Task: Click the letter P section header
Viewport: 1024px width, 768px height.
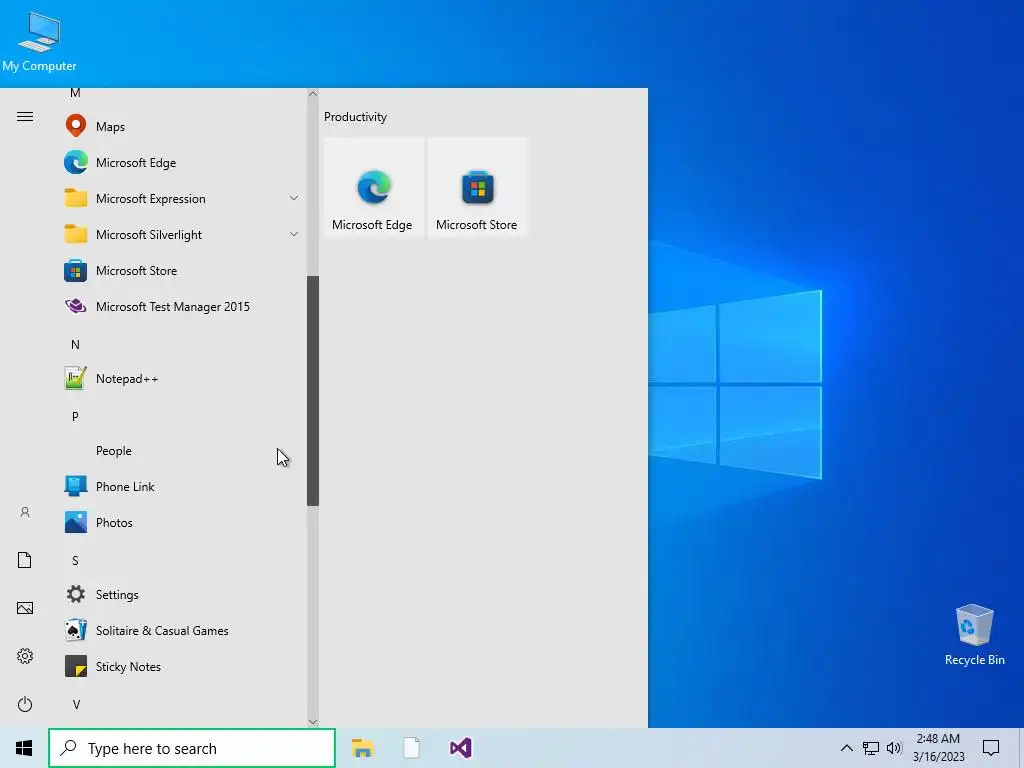Action: click(x=76, y=416)
